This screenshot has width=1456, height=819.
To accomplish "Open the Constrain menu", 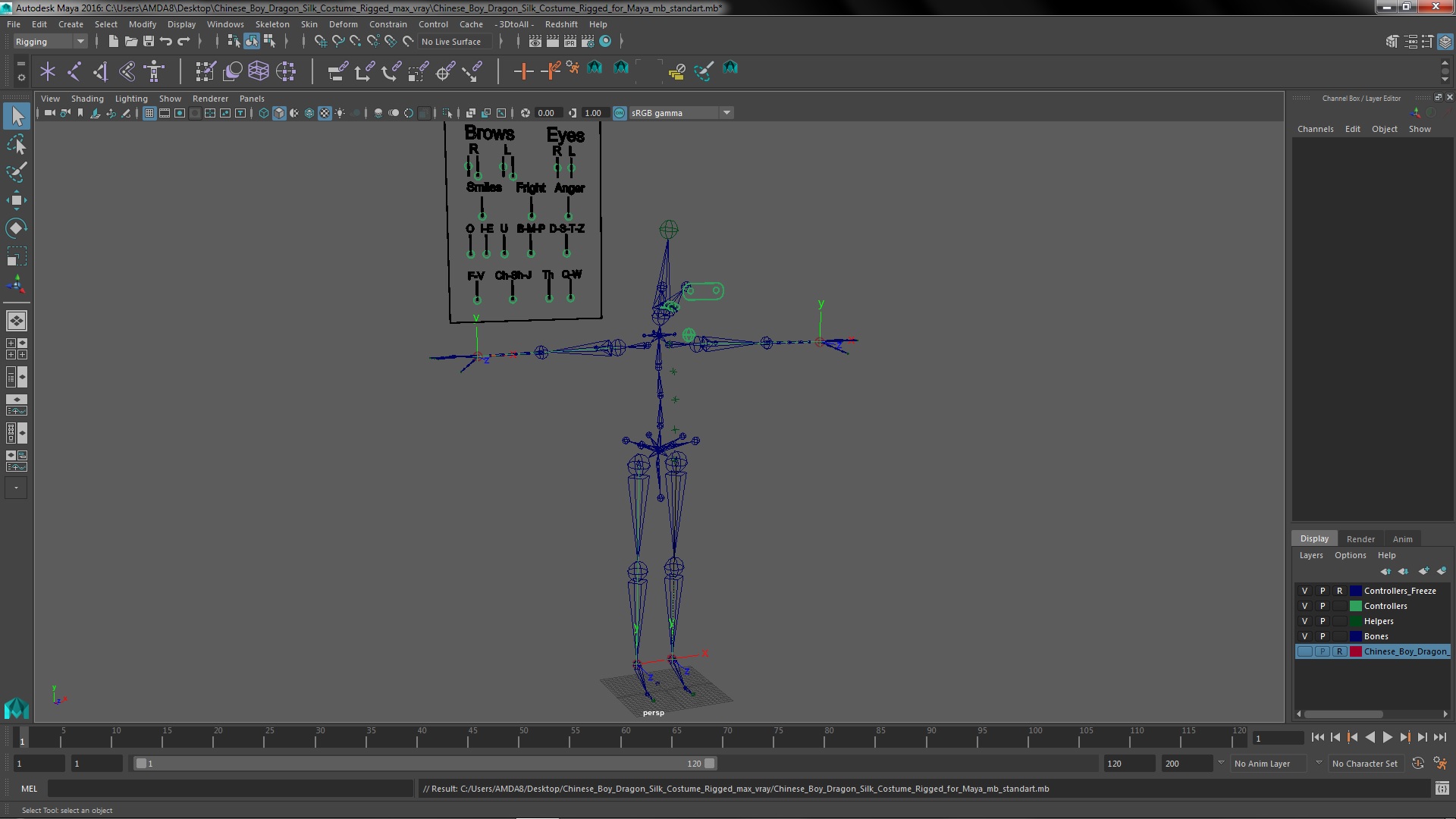I will pyautogui.click(x=388, y=24).
